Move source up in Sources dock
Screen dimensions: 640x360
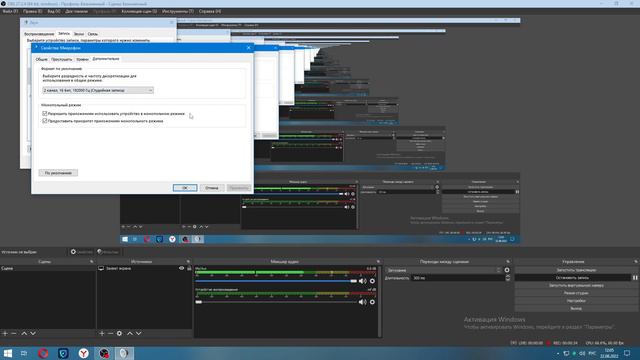(130, 333)
